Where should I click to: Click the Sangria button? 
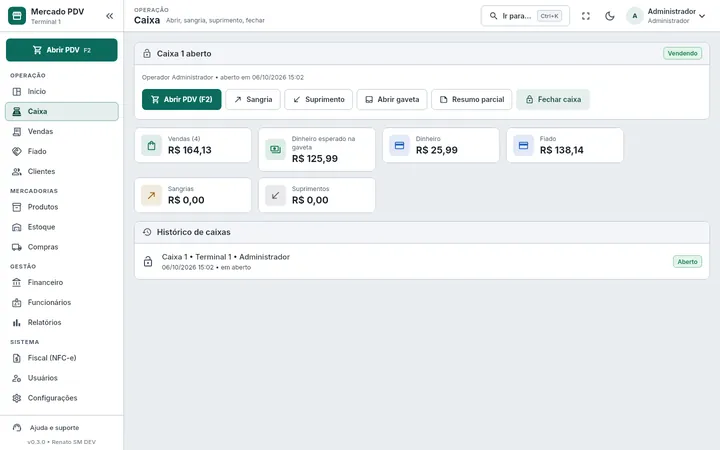(253, 100)
